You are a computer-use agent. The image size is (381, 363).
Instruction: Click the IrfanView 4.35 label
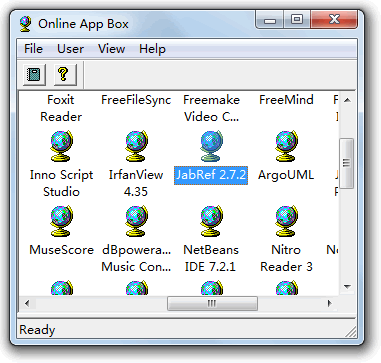click(136, 183)
